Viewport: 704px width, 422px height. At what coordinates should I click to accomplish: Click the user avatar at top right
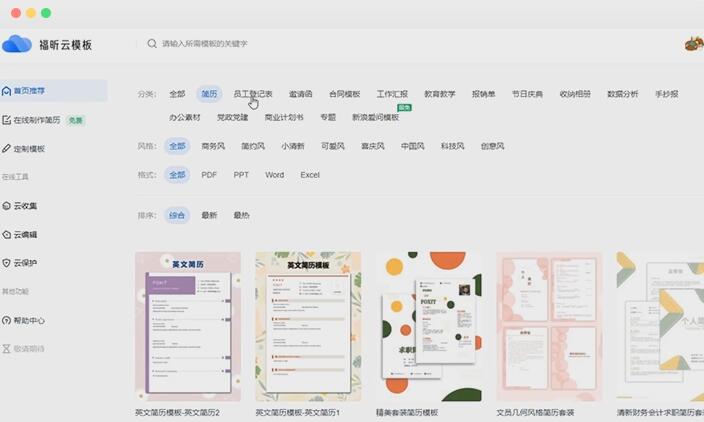693,44
